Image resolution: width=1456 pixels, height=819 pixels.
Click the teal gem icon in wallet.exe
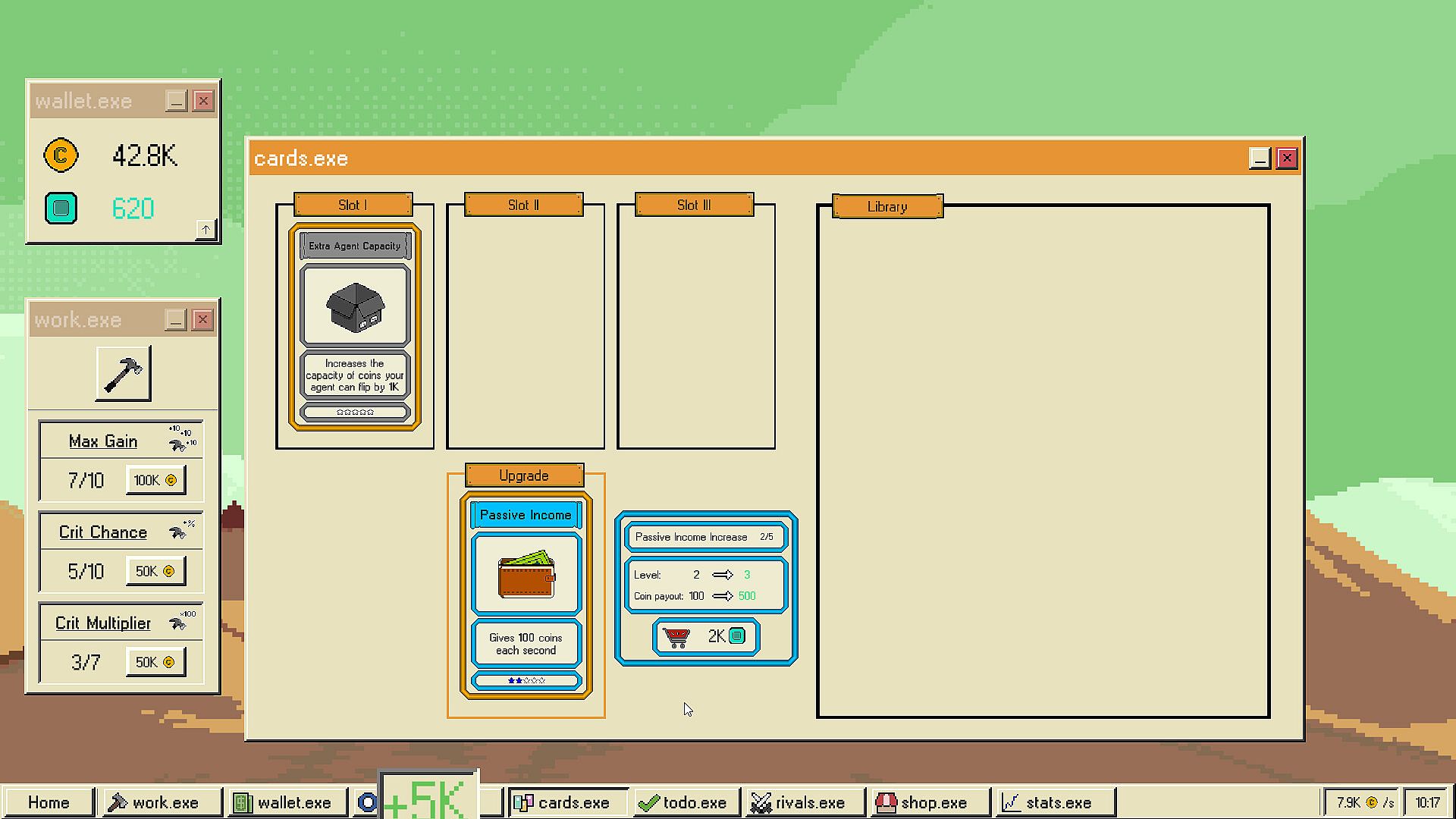pyautogui.click(x=61, y=209)
